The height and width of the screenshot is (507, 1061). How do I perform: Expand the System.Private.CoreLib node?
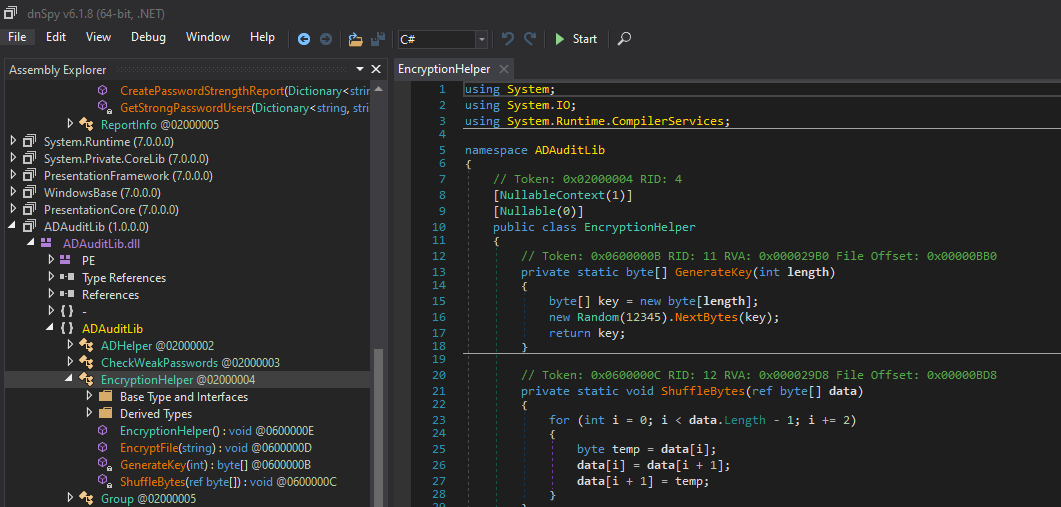click(12, 158)
